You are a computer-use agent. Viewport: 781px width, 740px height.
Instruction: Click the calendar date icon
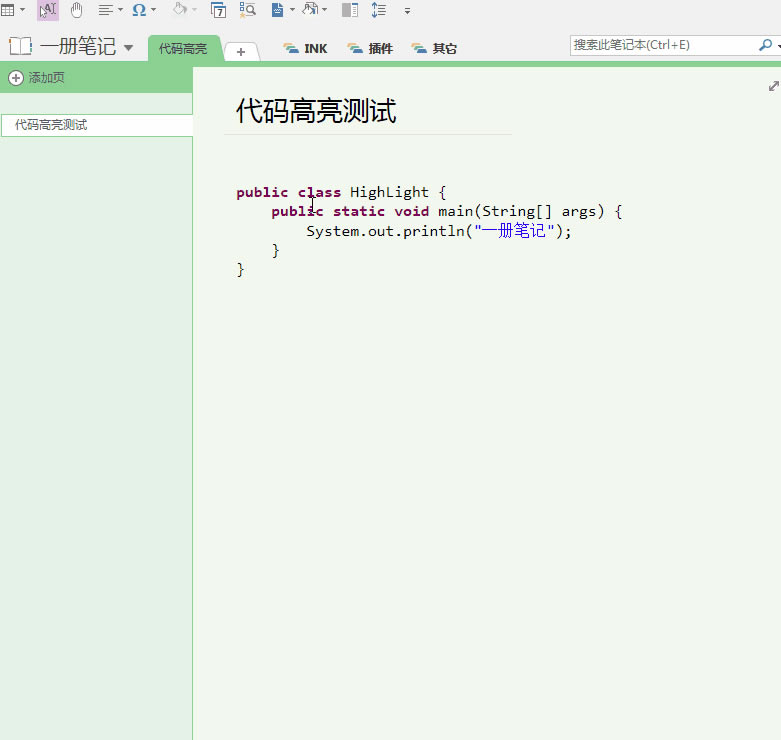tap(218, 10)
